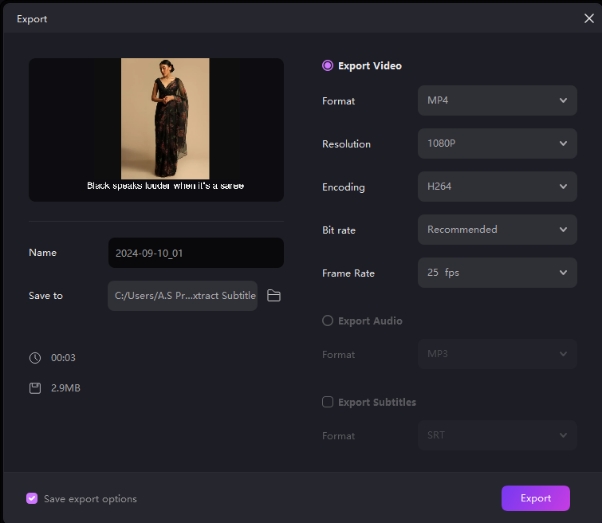
Task: Click the folder icon beside Save to path
Action: pos(273,296)
